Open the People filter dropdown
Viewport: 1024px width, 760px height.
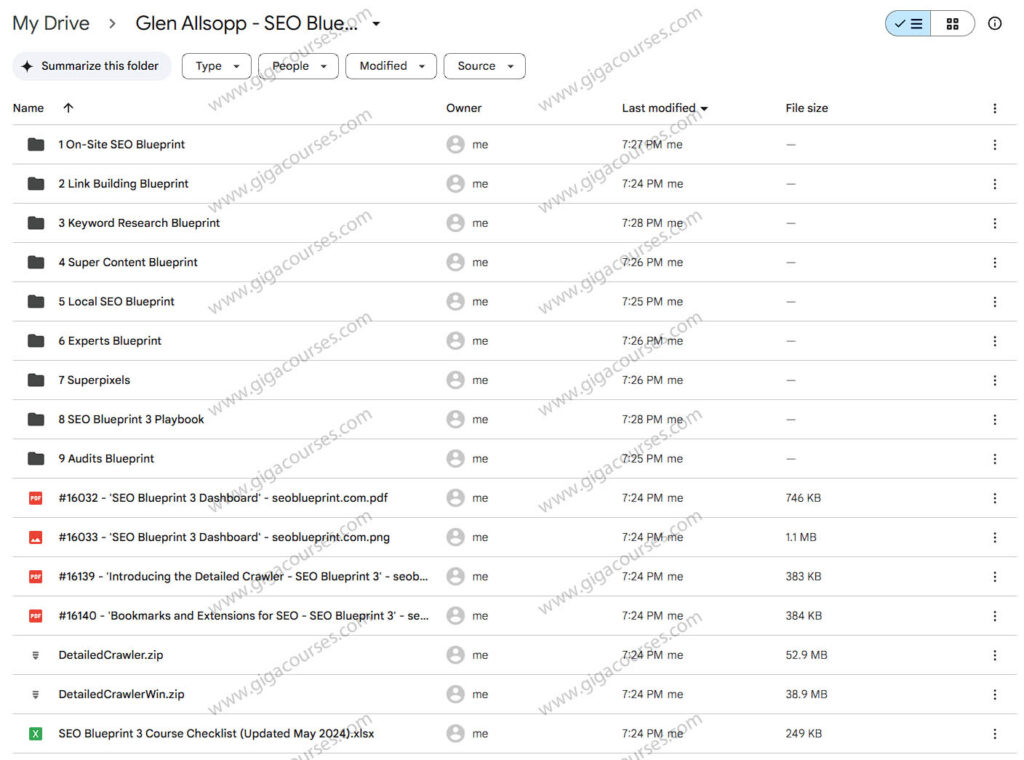pyautogui.click(x=298, y=66)
